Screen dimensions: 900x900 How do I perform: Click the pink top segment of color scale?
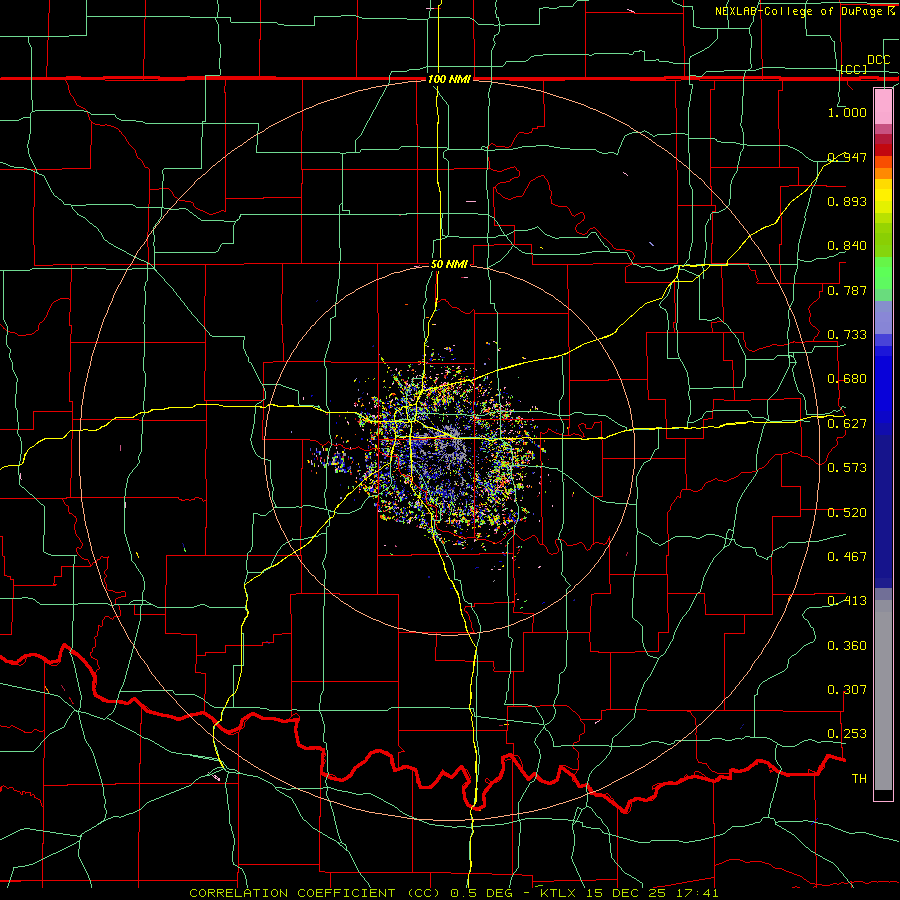[x=883, y=107]
